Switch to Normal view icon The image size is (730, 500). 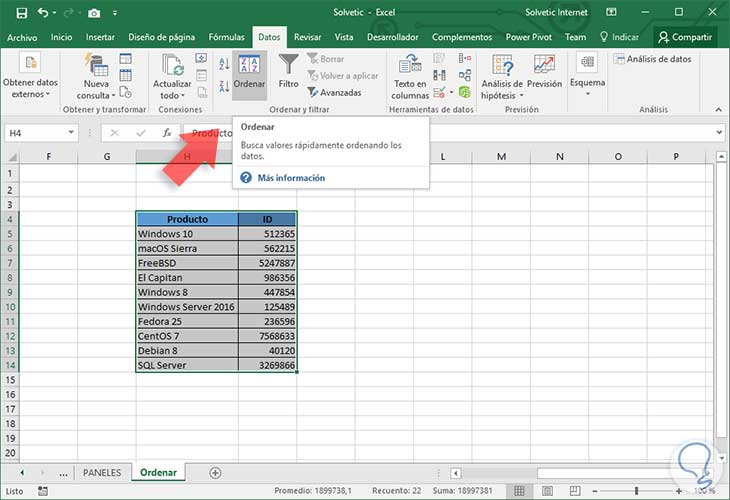(519, 491)
